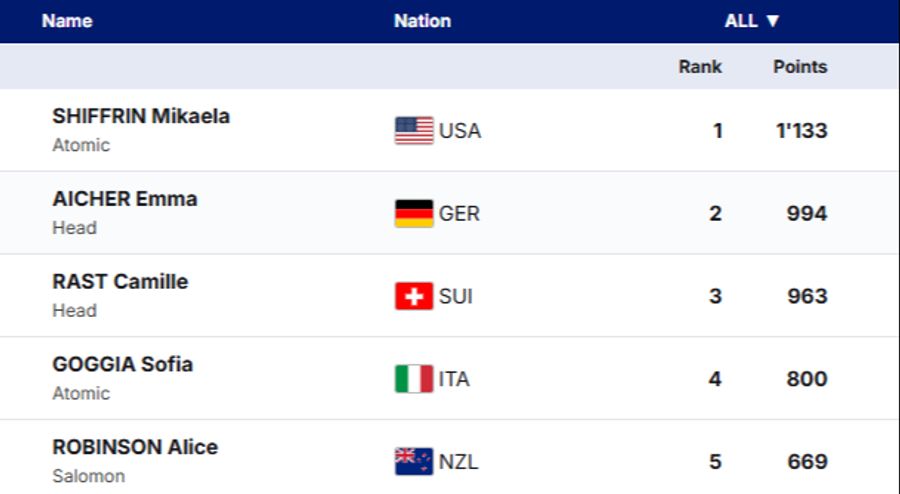Click the USA flag icon
Image resolution: width=900 pixels, height=494 pixels.
pyautogui.click(x=414, y=131)
